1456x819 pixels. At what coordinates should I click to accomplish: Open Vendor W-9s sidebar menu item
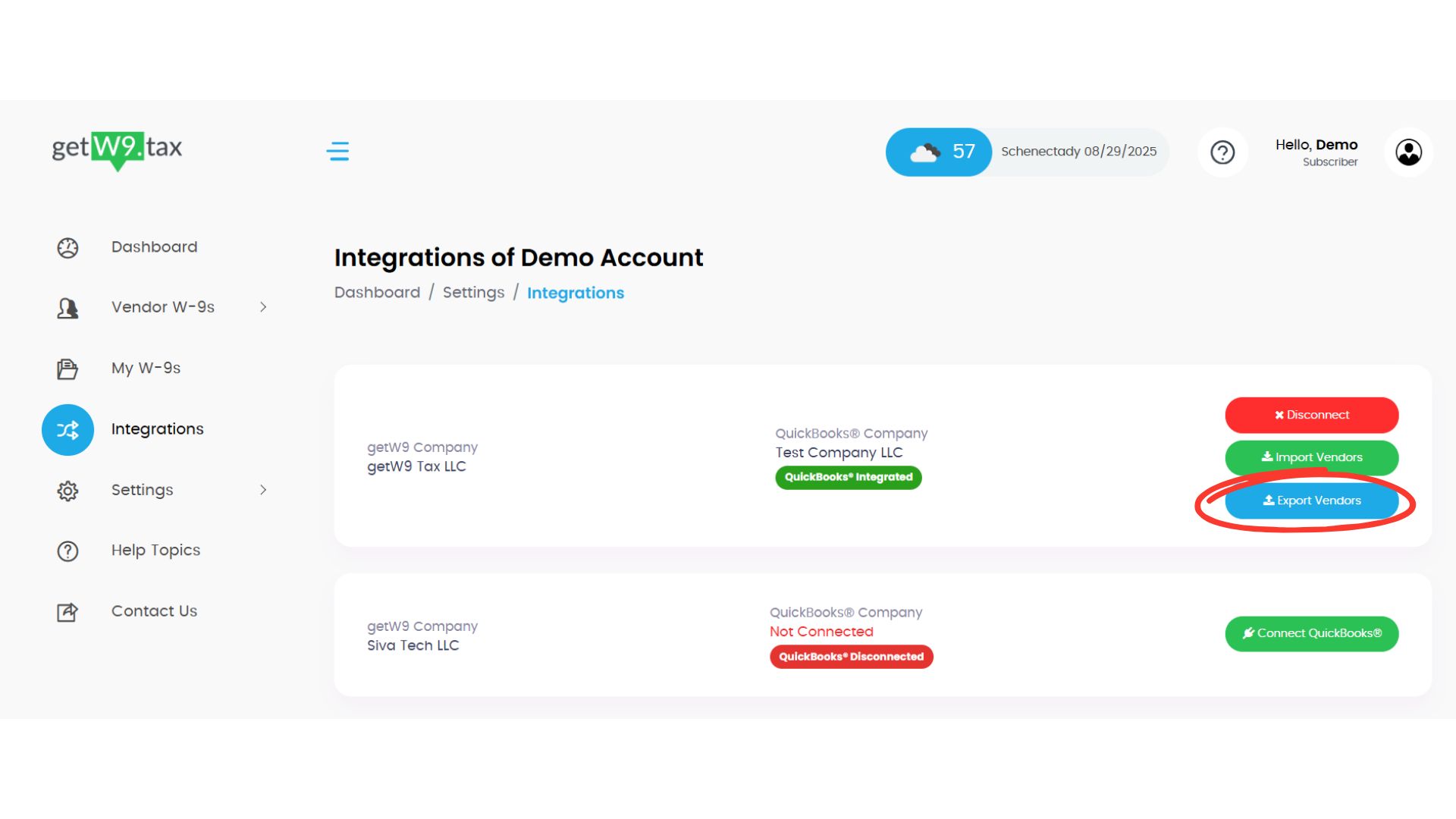click(163, 307)
